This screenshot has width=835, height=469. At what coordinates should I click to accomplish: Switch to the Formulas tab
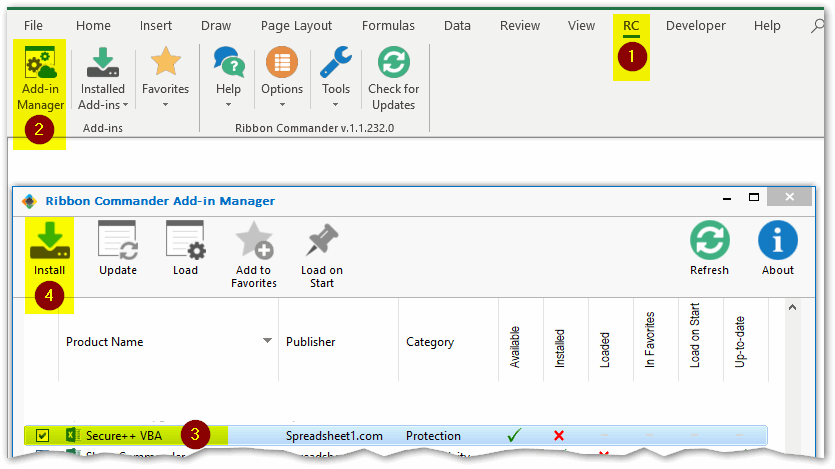[388, 26]
